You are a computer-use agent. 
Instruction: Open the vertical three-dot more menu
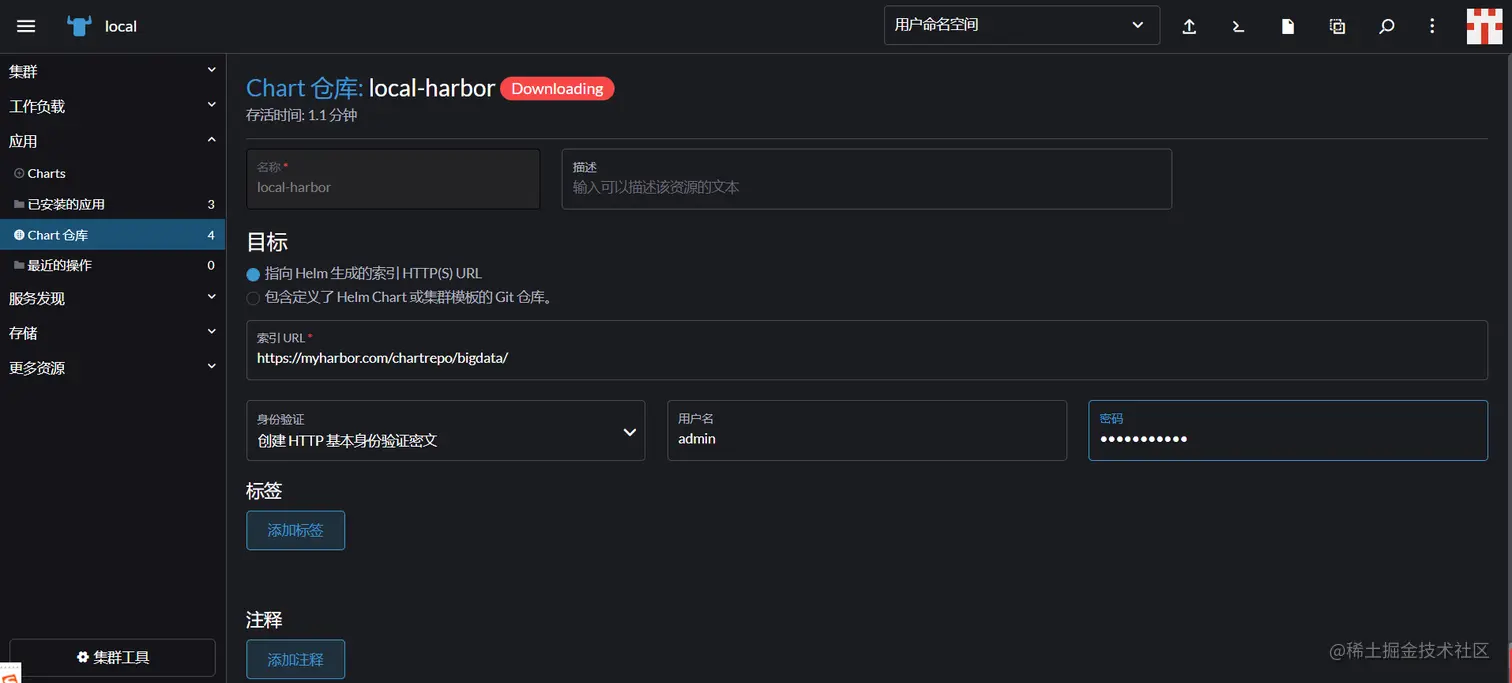click(x=1433, y=26)
